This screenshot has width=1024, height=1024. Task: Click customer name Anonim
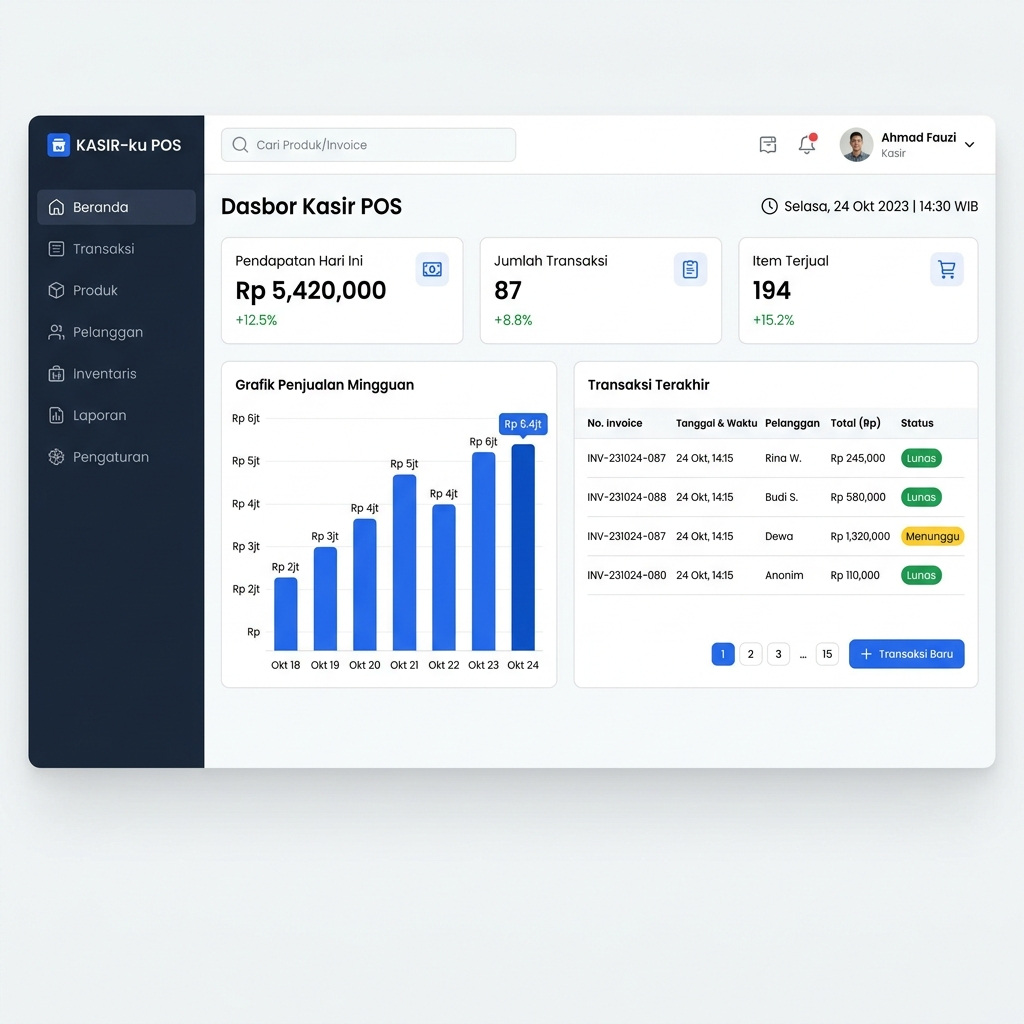point(784,575)
